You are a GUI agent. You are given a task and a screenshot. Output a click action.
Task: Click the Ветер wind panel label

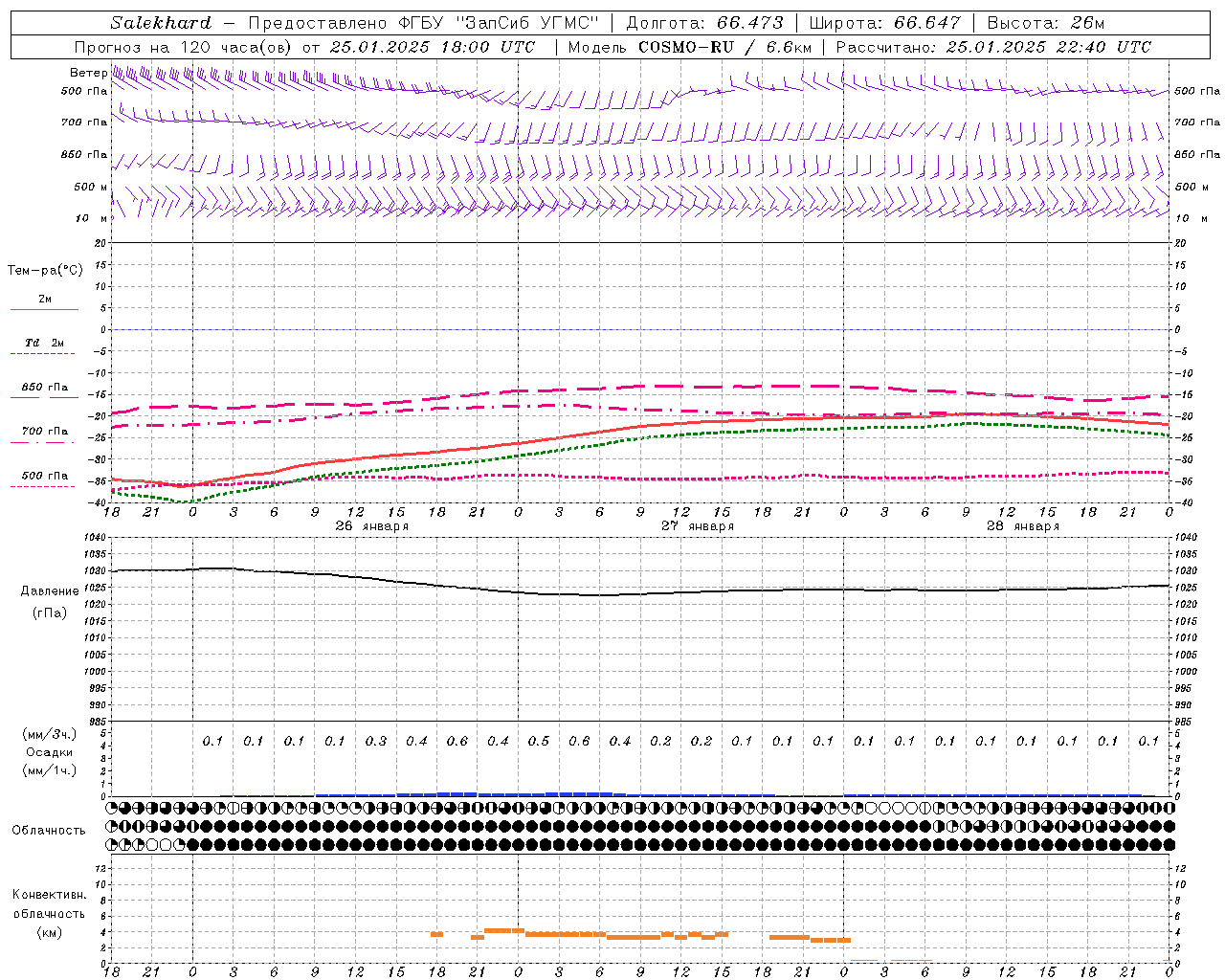(88, 73)
